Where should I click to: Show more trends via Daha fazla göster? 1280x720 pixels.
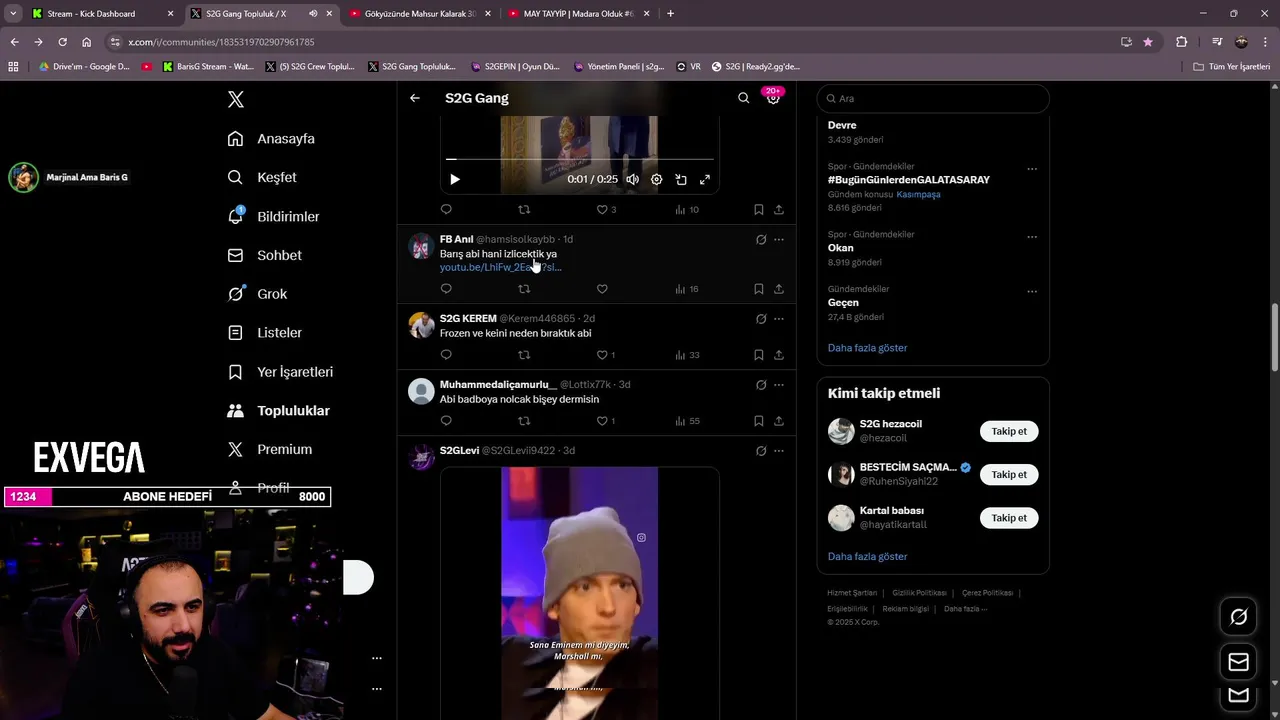click(868, 348)
